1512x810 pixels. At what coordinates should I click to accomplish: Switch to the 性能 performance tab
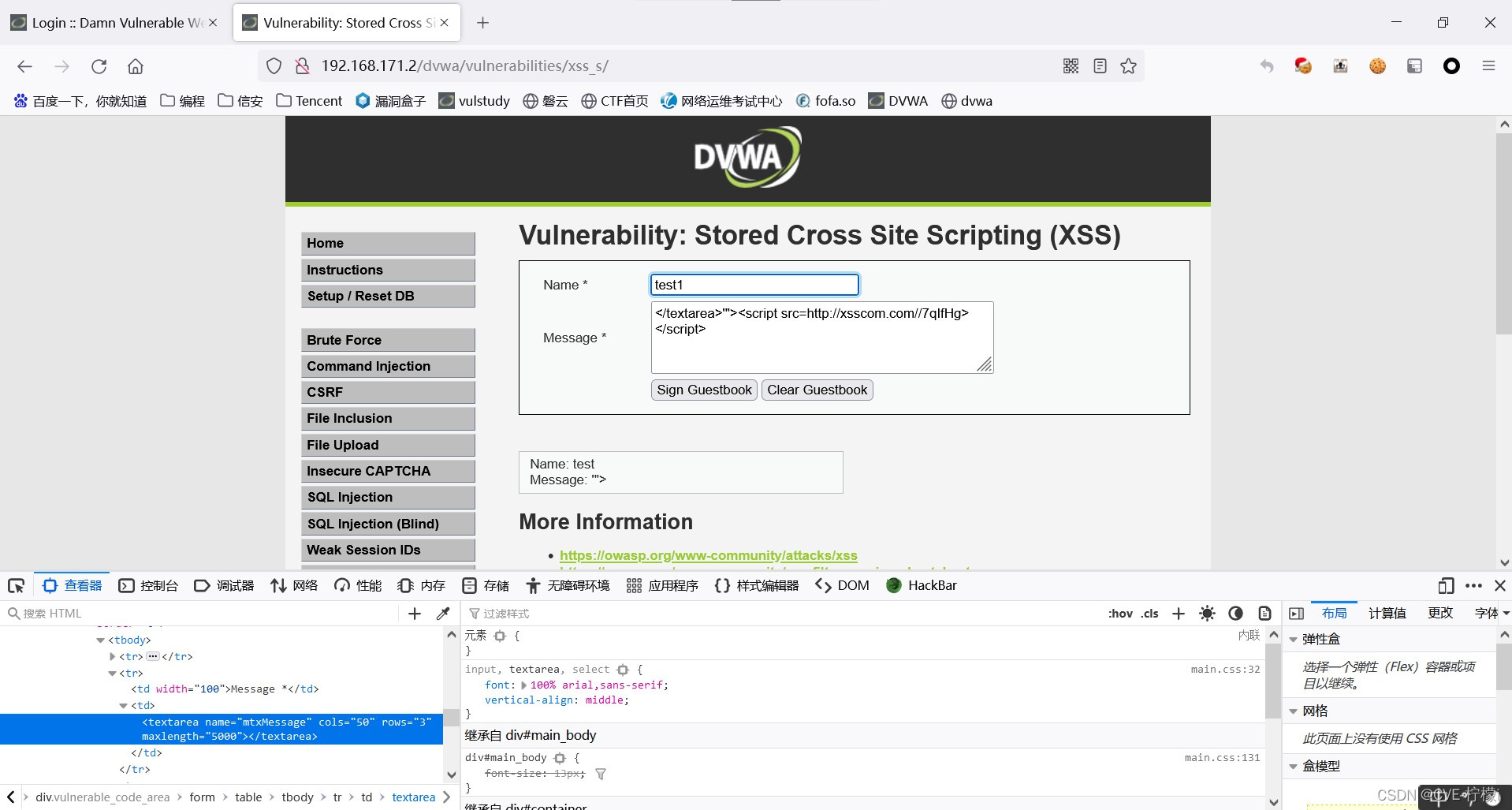click(x=358, y=585)
